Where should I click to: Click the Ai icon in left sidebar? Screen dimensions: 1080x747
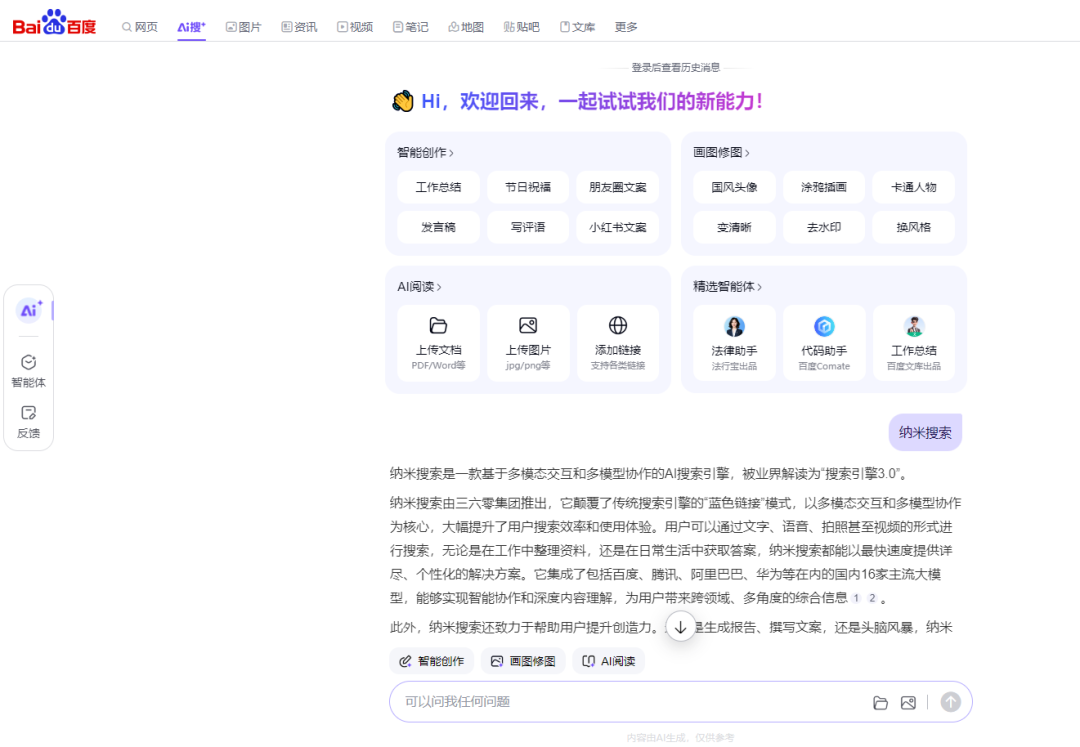[x=29, y=311]
